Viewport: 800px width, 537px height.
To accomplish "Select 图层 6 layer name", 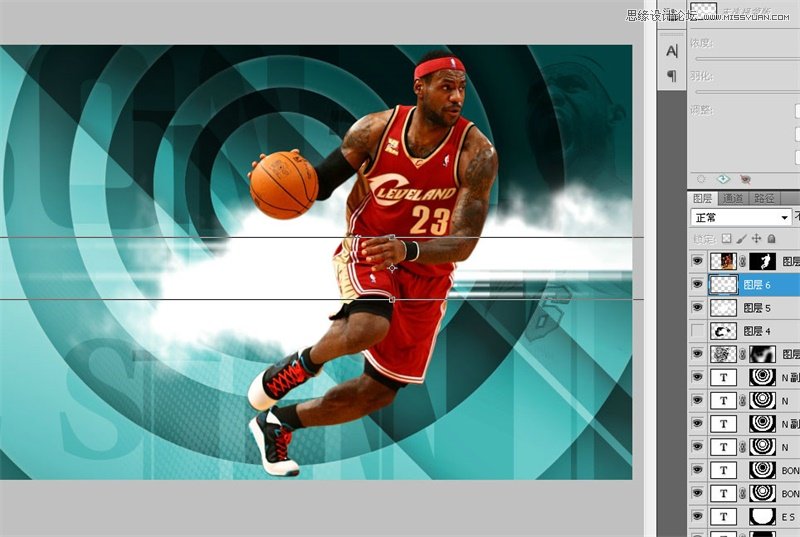I will [757, 285].
